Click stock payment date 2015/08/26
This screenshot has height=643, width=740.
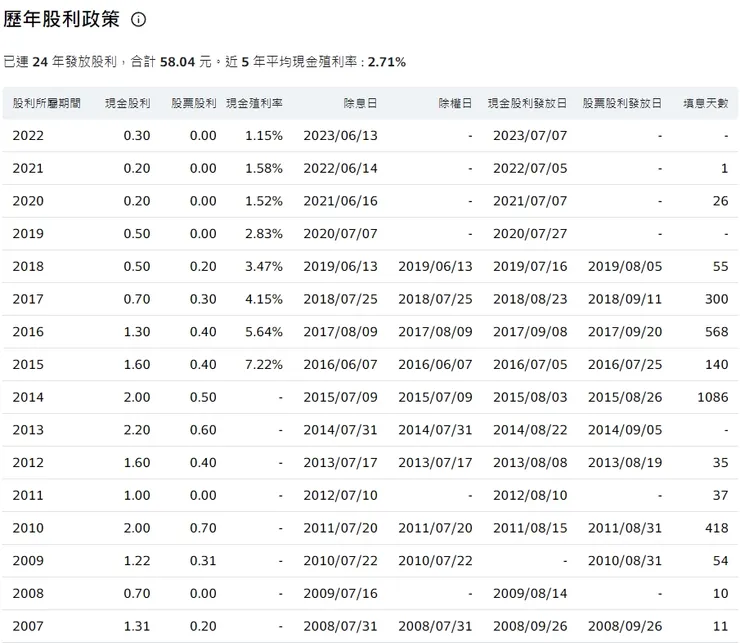[x=625, y=398]
